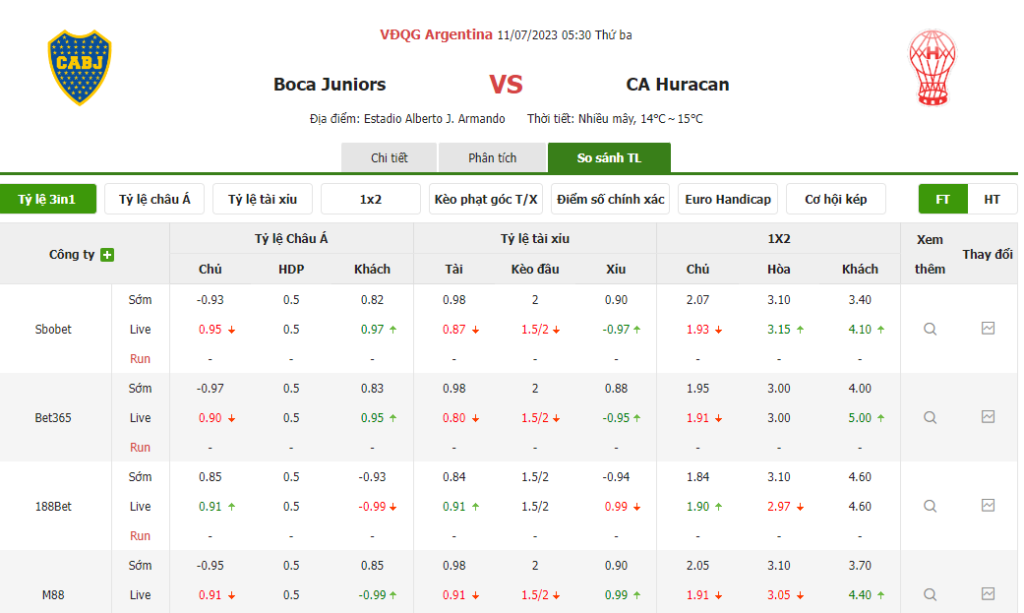Show 188Bet odds change chart icon
This screenshot has height=613, width=1024.
pyautogui.click(x=988, y=505)
